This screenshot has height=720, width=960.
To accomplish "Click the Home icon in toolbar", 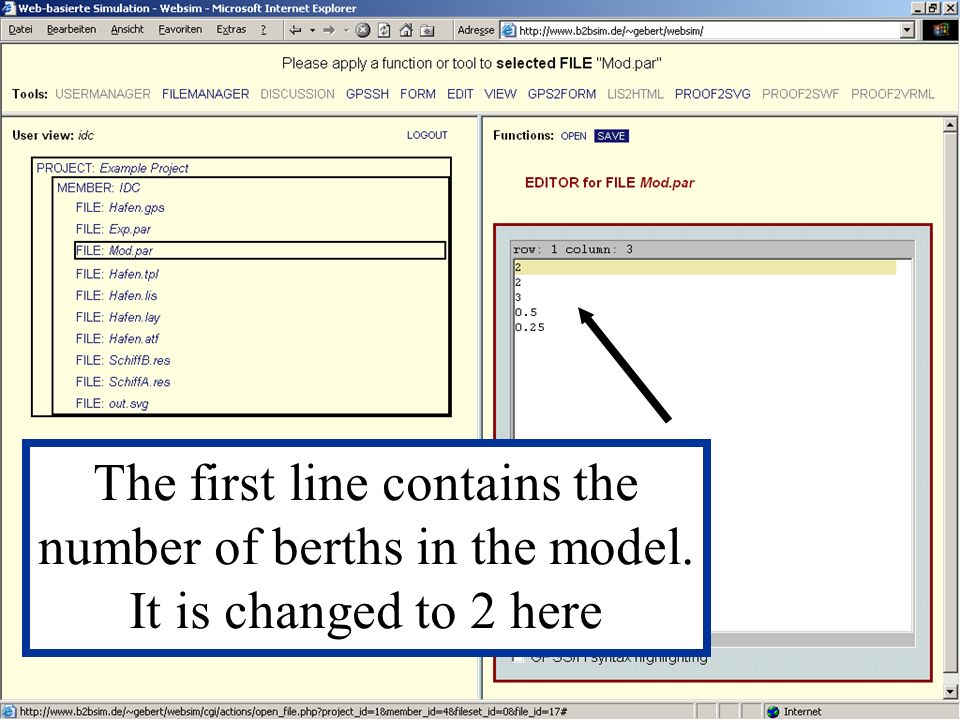I will [x=405, y=30].
